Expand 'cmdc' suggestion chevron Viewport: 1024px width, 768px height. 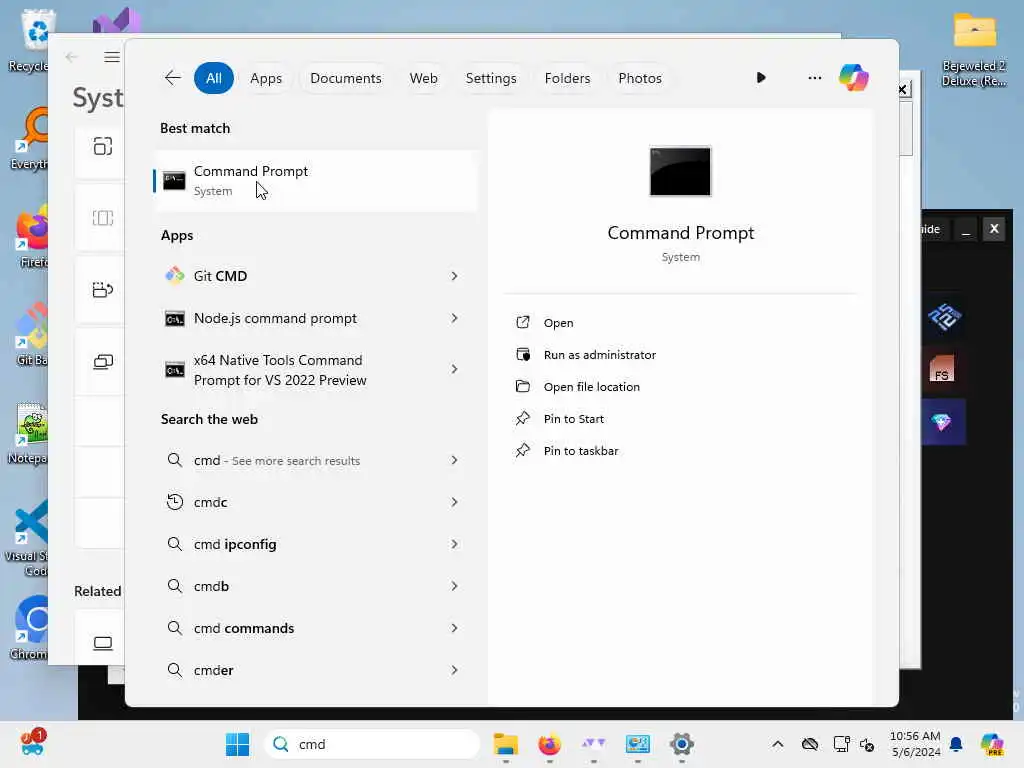[x=454, y=502]
